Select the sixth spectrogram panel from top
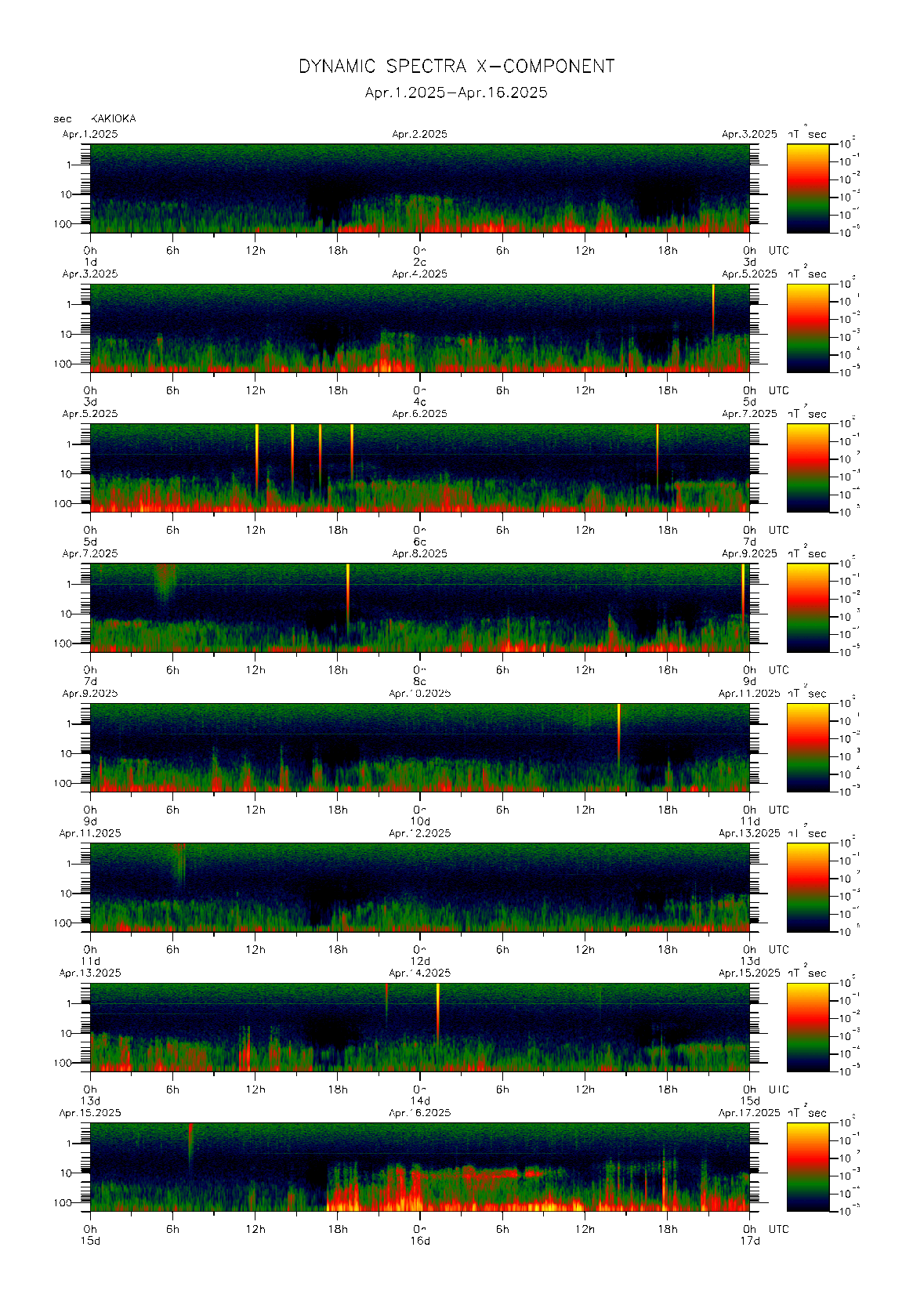 pos(419,886)
